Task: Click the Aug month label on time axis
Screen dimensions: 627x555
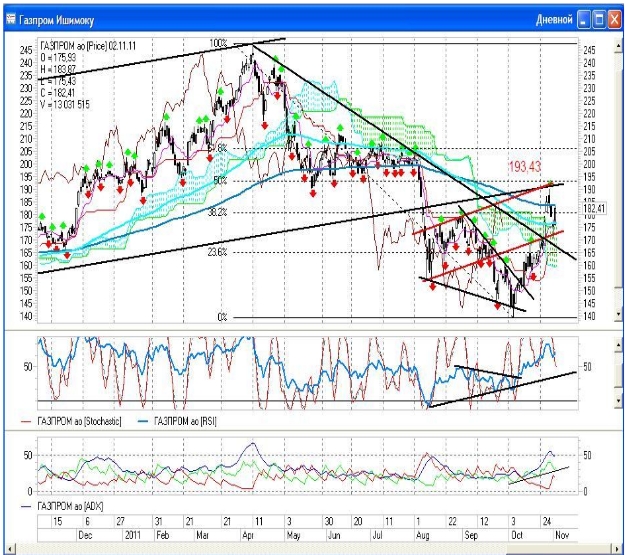Action: [422, 535]
